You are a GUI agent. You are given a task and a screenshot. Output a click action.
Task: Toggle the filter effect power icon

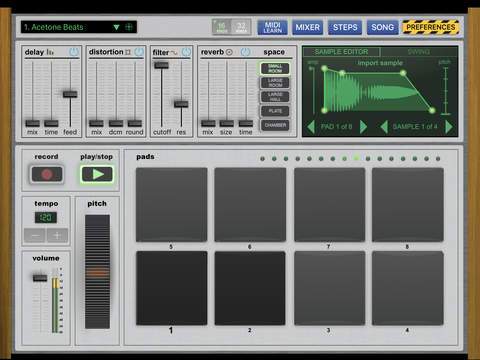tap(186, 52)
